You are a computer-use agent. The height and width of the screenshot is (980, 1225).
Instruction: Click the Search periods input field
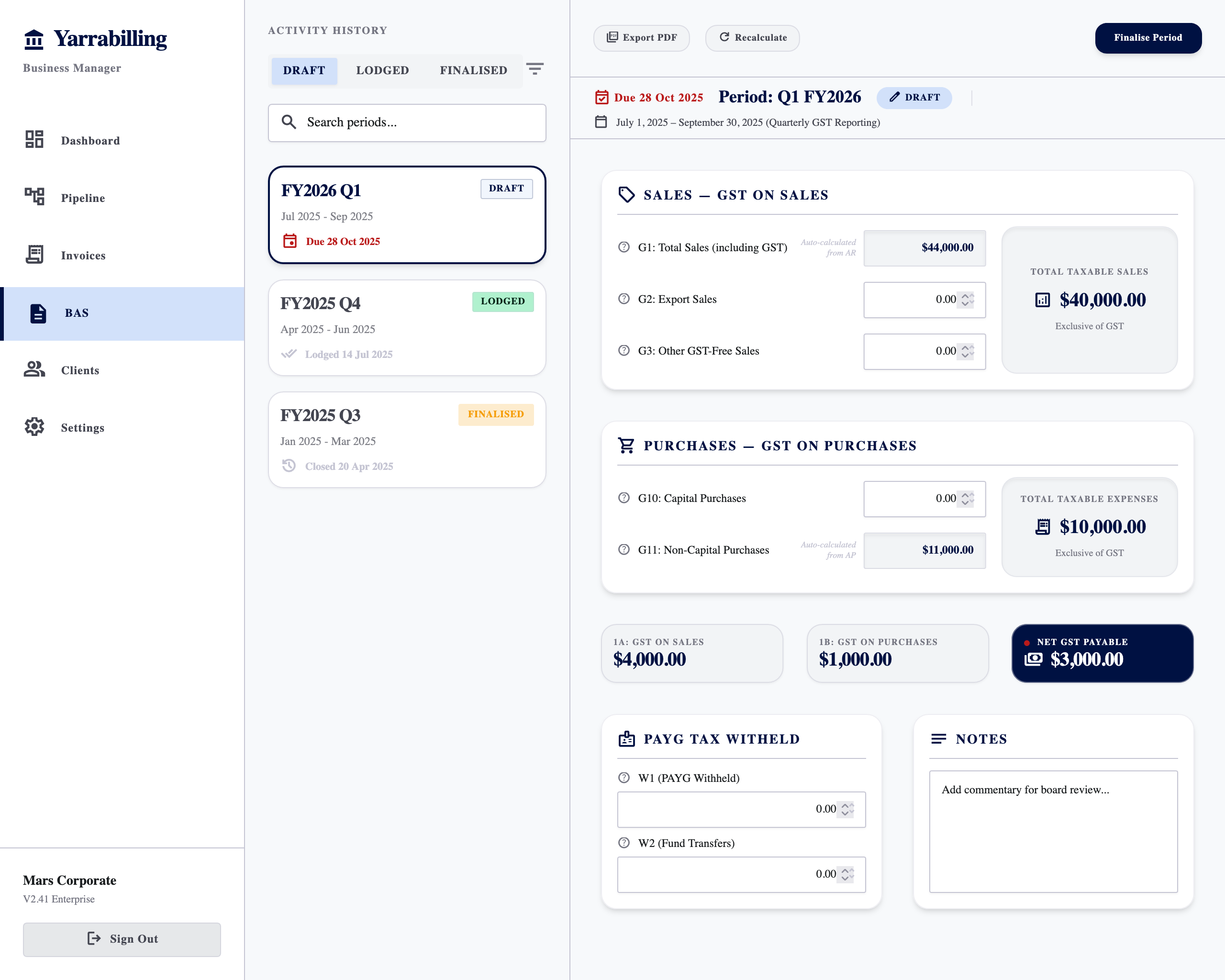point(407,122)
